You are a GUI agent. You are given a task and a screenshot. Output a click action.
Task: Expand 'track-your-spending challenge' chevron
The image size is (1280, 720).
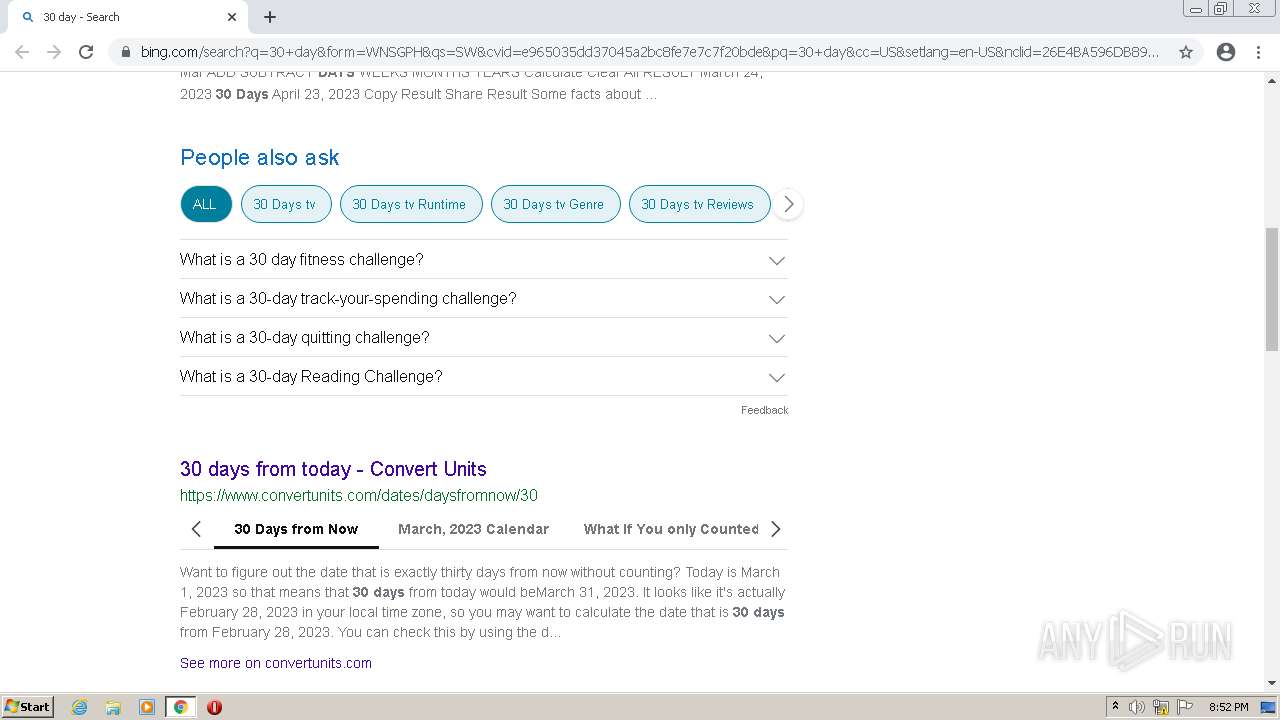tap(777, 299)
